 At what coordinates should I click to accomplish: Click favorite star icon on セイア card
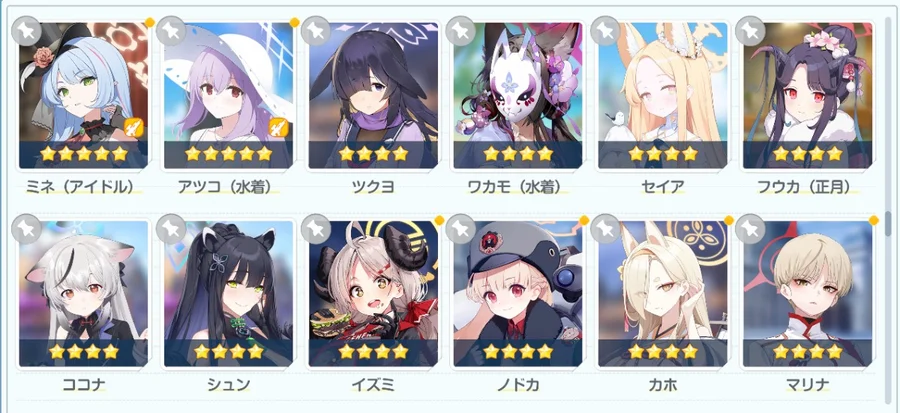pyautogui.click(x=605, y=31)
